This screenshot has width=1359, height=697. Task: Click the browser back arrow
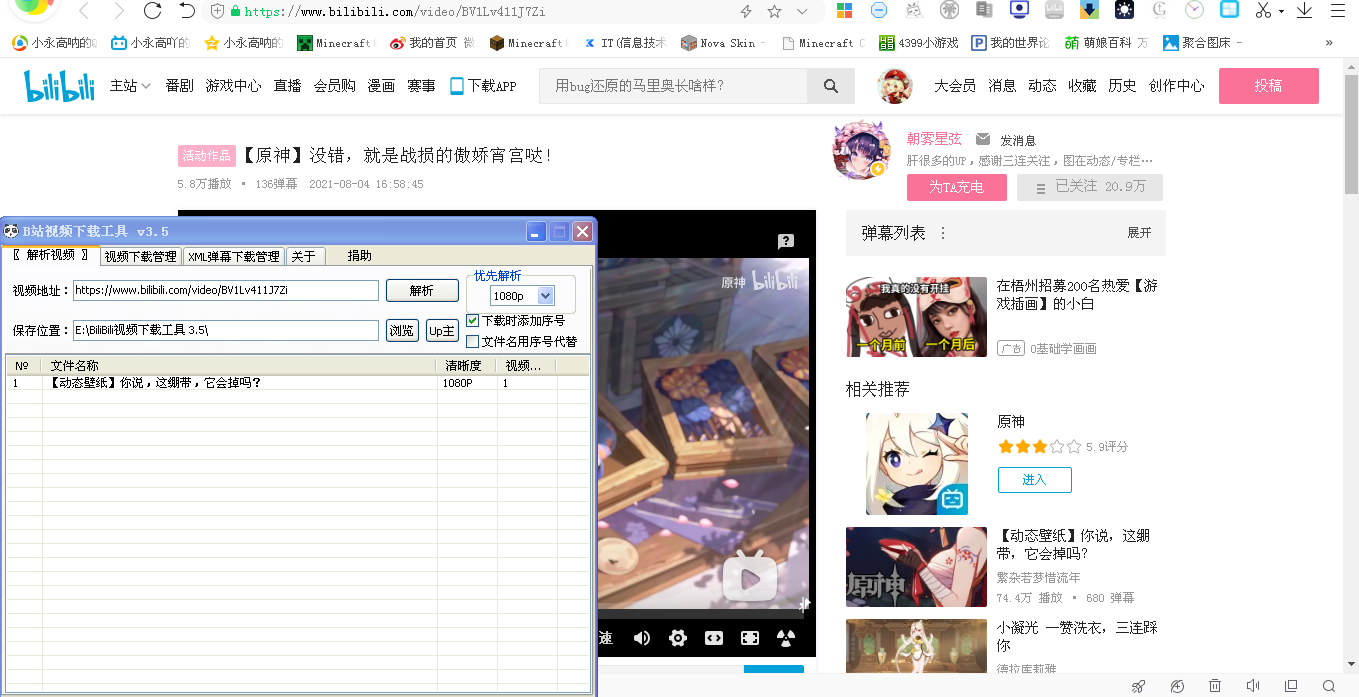84,11
